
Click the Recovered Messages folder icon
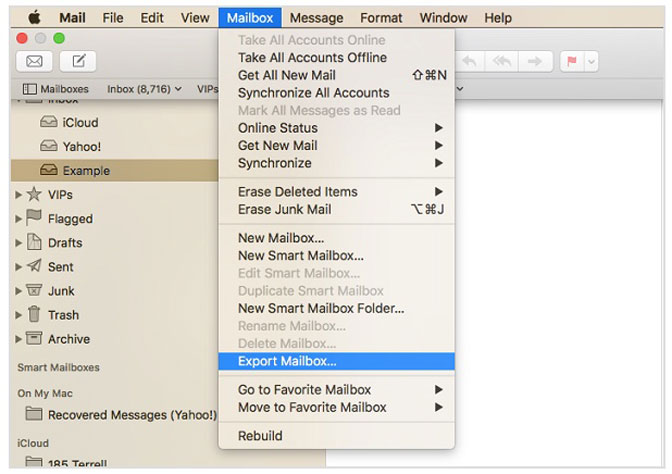tap(34, 414)
